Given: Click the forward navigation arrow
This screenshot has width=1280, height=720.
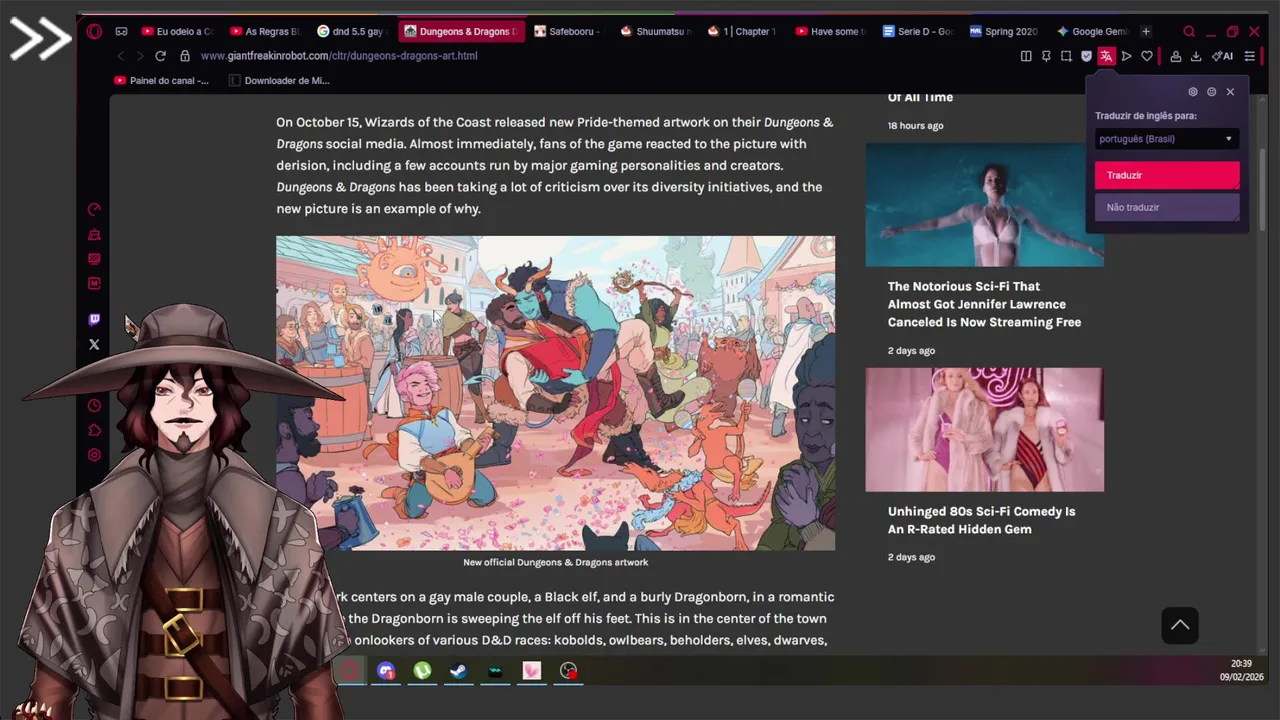Looking at the screenshot, I should coord(140,56).
